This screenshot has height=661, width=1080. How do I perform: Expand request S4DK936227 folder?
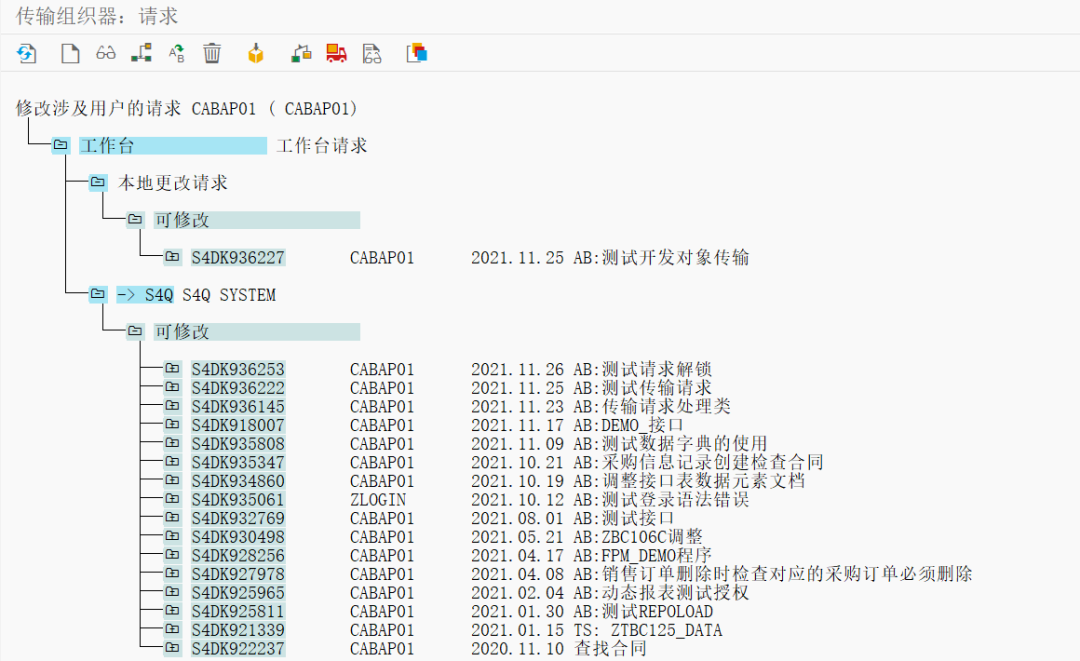click(x=172, y=257)
